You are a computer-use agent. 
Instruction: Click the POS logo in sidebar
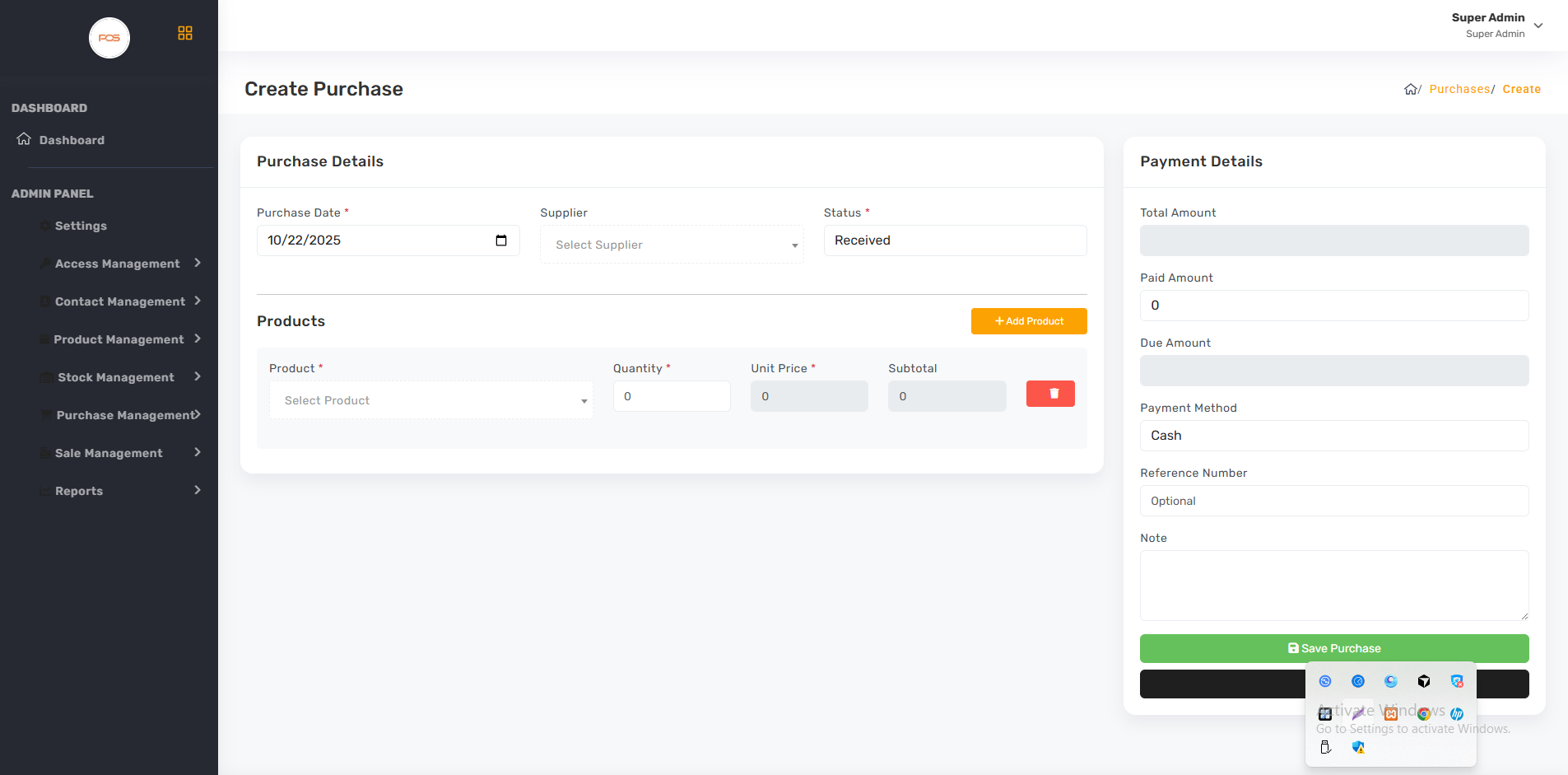pyautogui.click(x=109, y=38)
